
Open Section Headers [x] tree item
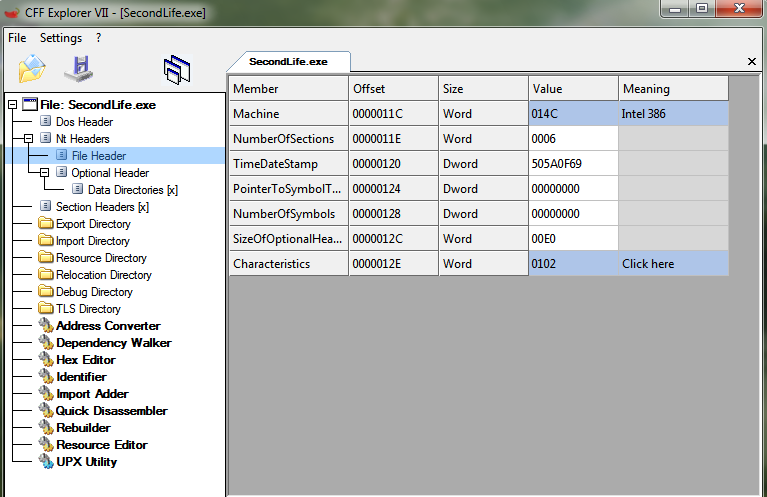click(x=102, y=206)
